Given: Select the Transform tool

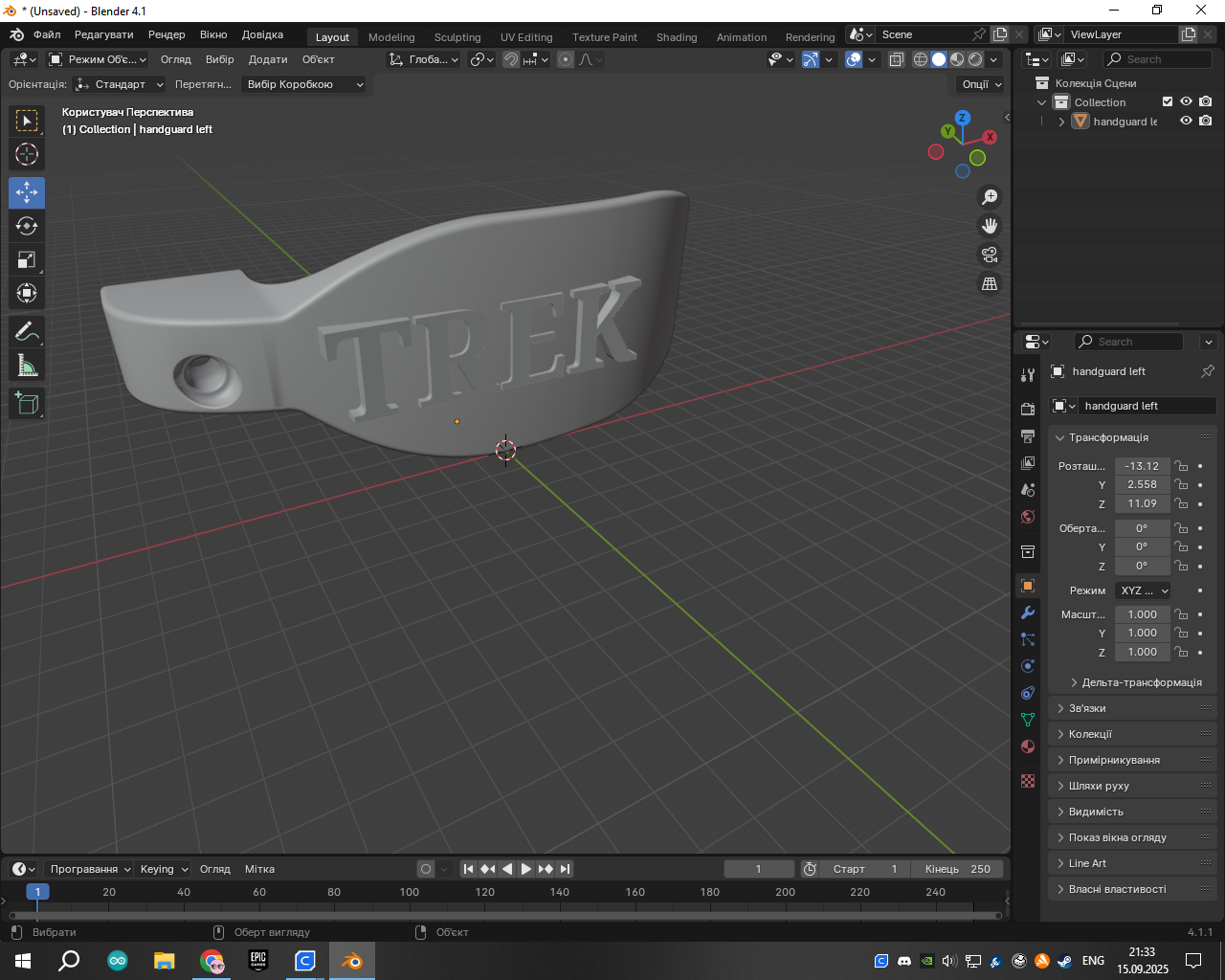Looking at the screenshot, I should pos(27,293).
